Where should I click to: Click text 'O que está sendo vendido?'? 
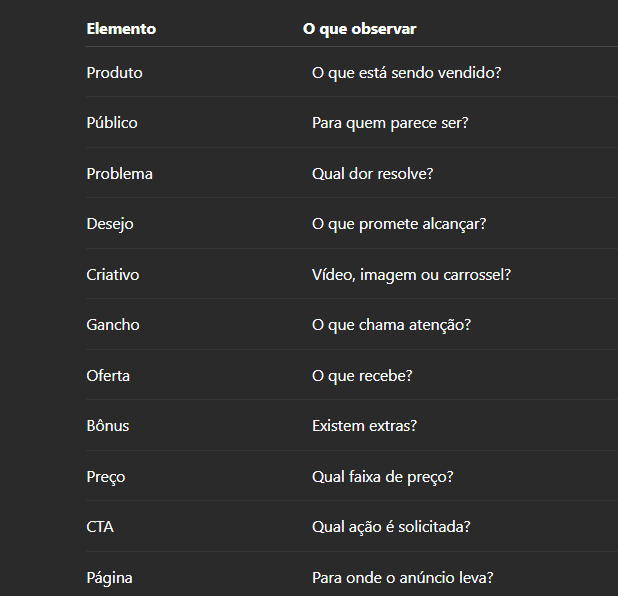click(406, 73)
